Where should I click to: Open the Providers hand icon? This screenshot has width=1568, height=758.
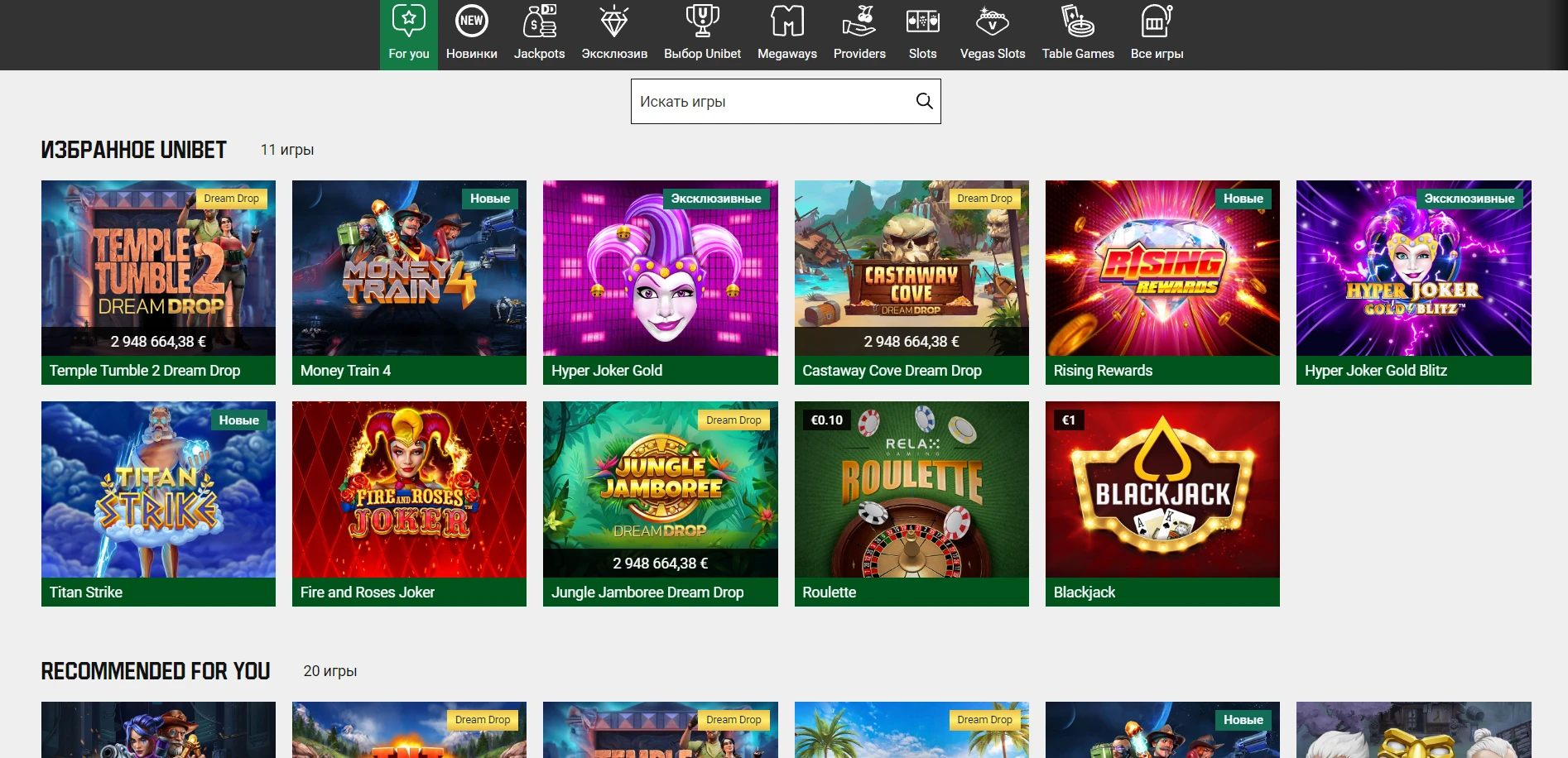point(859,22)
